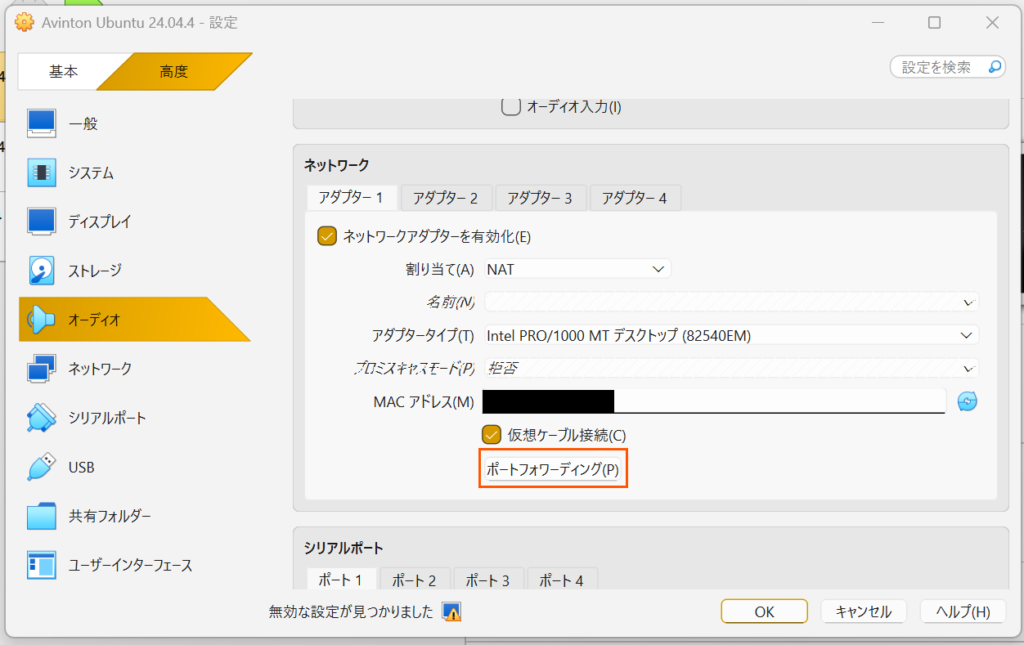Switch to the 基本 tab
This screenshot has height=645, width=1024.
point(63,71)
